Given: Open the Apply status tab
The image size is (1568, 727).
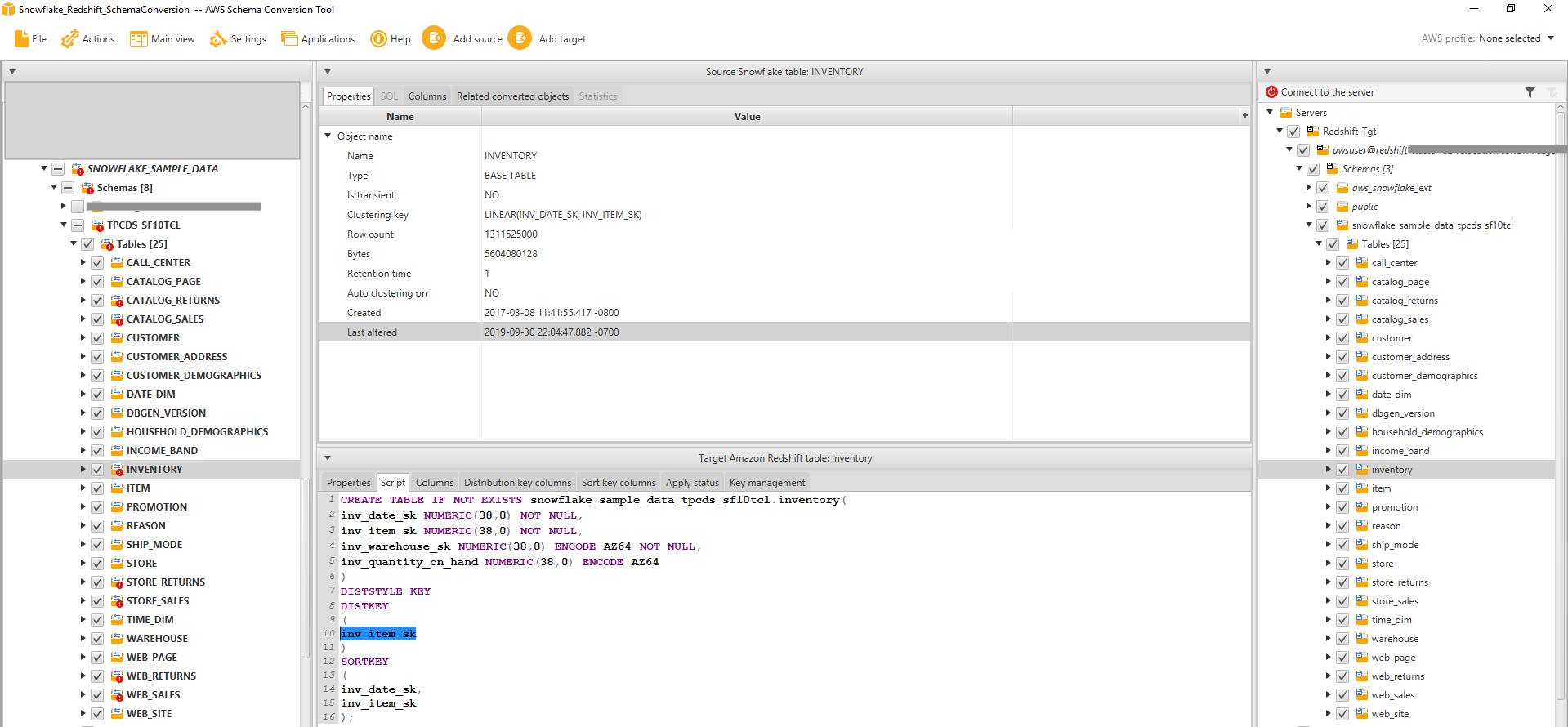Looking at the screenshot, I should pos(692,483).
